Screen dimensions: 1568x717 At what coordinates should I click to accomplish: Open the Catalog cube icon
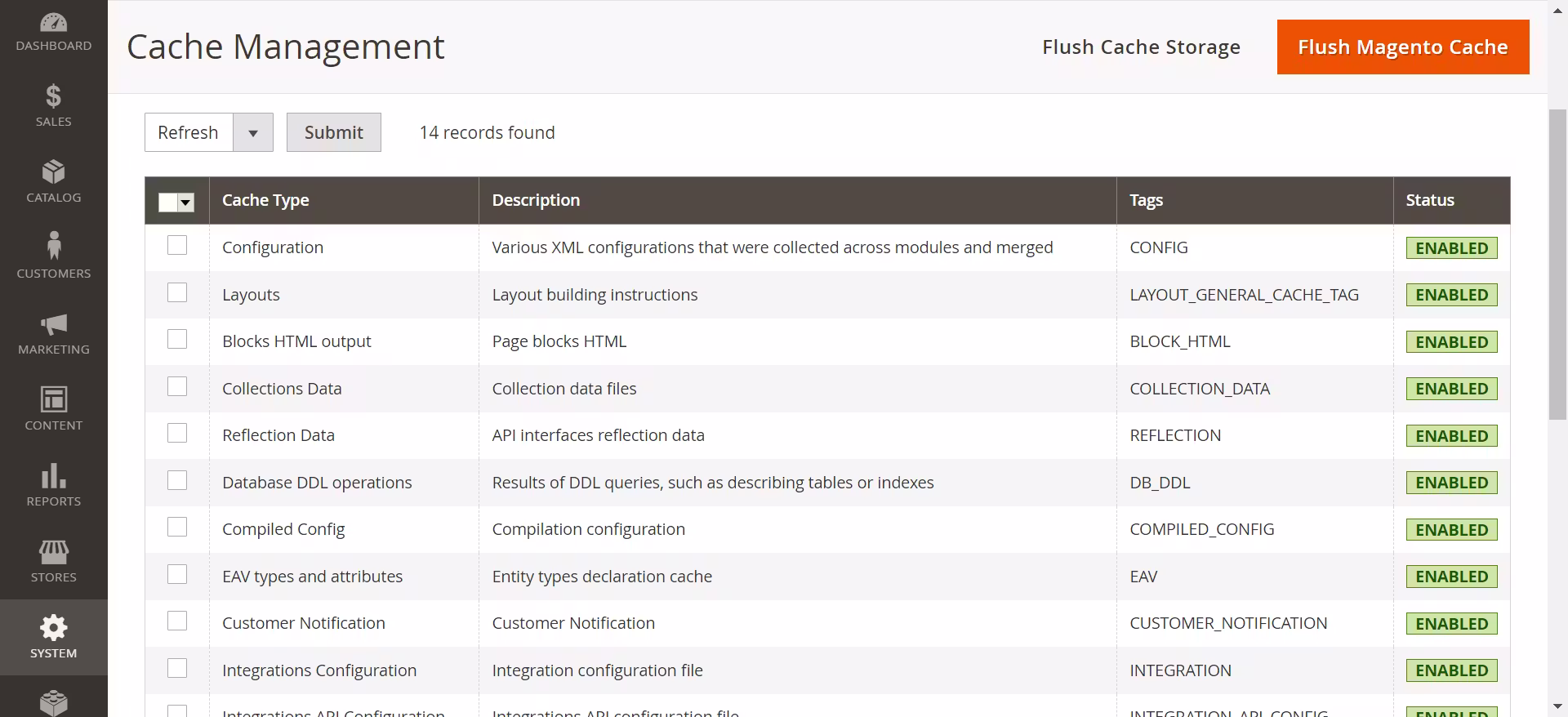coord(53,172)
